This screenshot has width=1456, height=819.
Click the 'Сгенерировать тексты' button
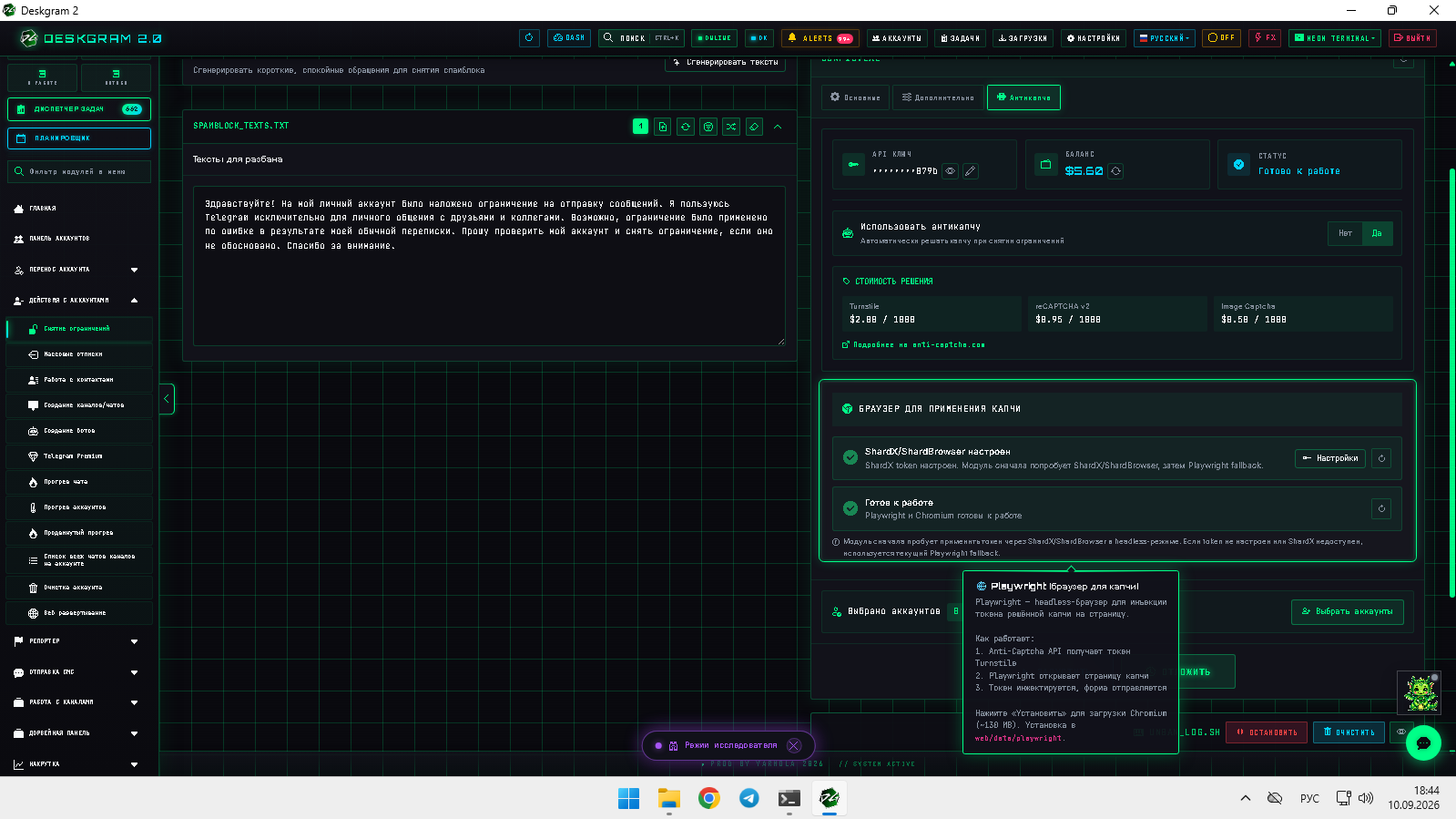click(726, 63)
